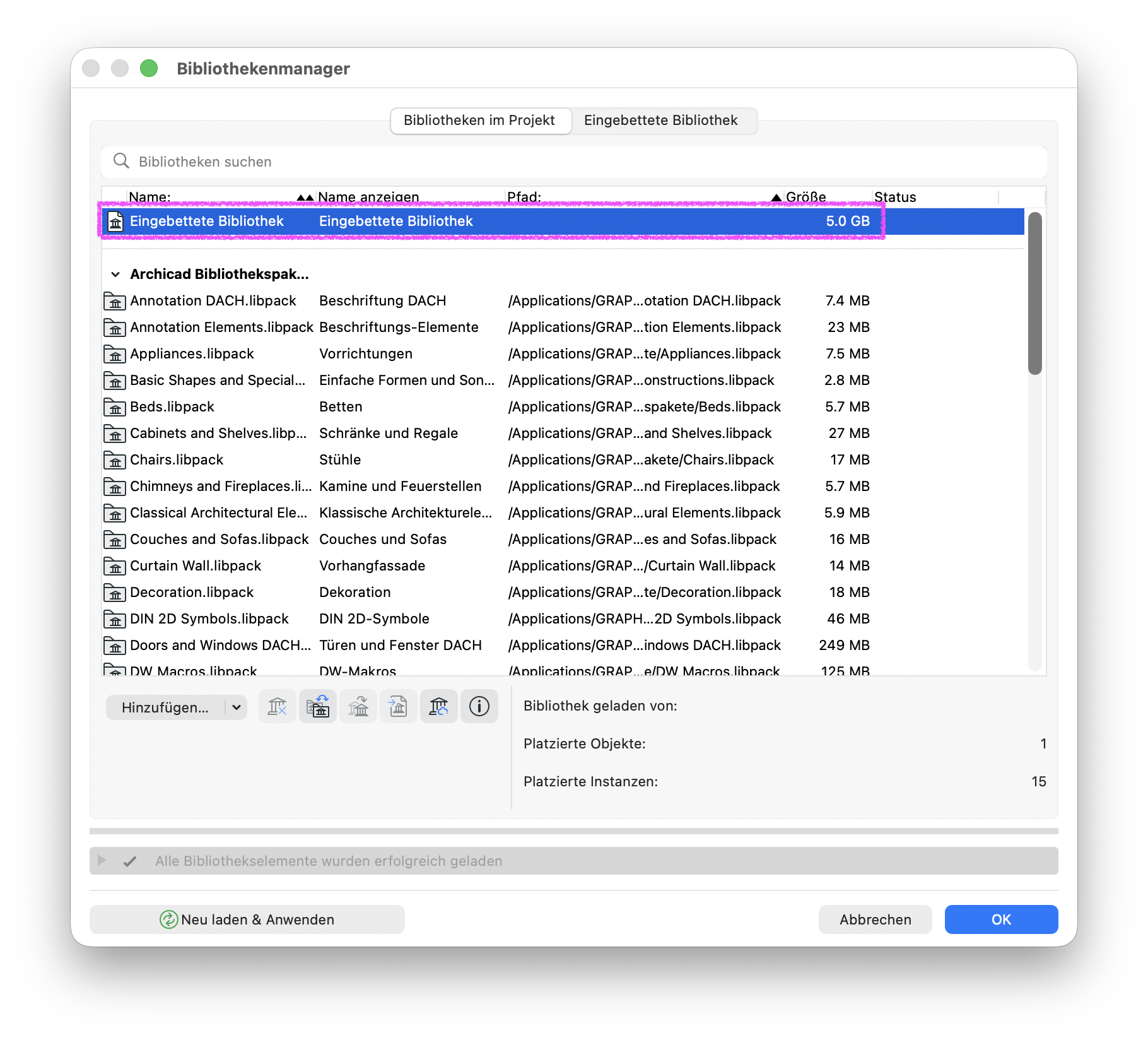
Task: Click the green reload icon in Neu laden button
Action: pyautogui.click(x=168, y=919)
